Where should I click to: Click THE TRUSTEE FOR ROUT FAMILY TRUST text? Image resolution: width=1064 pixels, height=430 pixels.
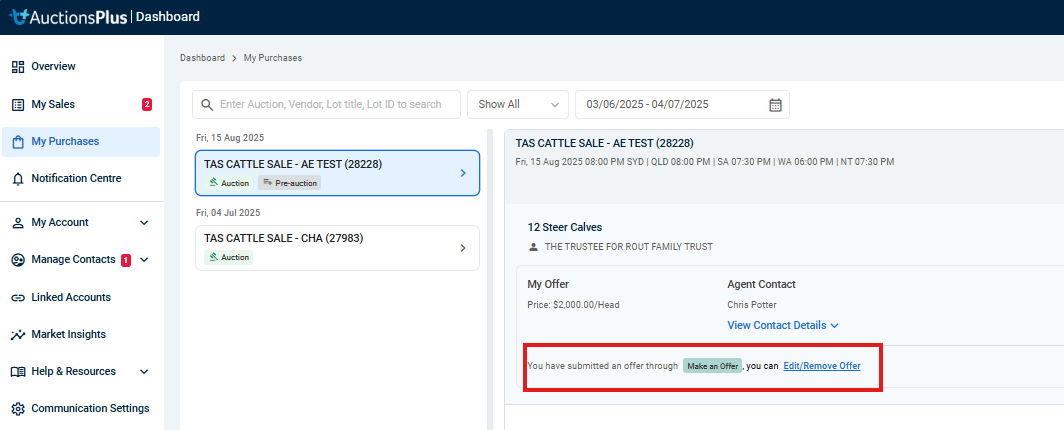click(629, 247)
